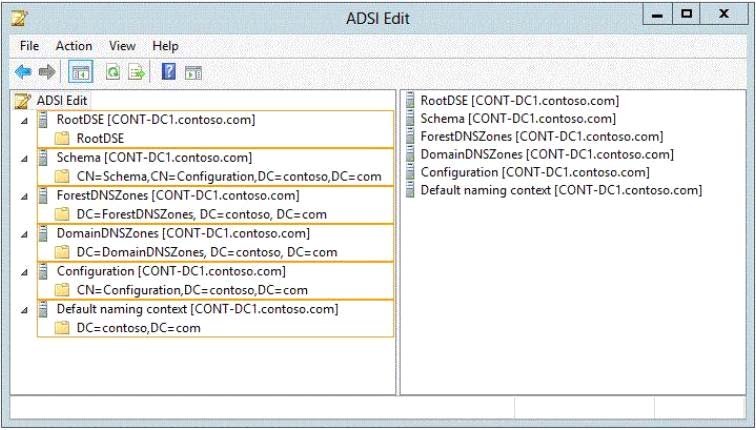Open the Action menu
This screenshot has width=756, height=430.
(x=74, y=46)
